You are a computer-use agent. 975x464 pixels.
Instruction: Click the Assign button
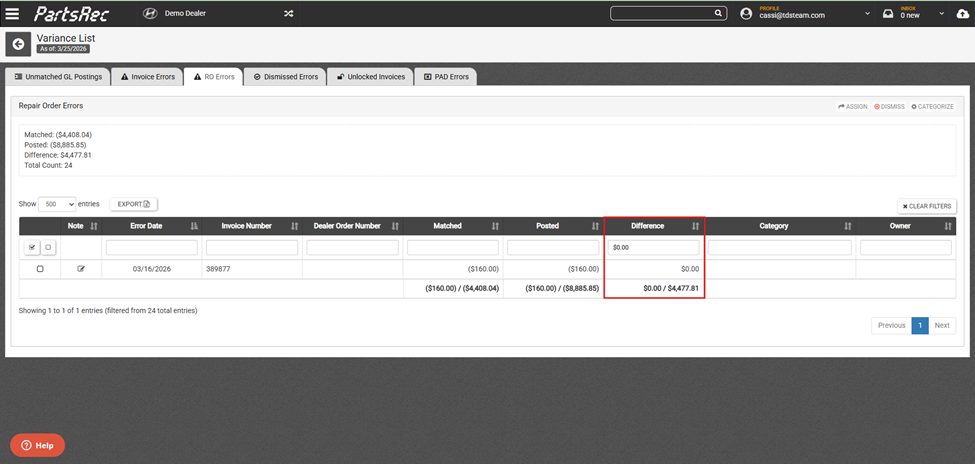coord(853,106)
